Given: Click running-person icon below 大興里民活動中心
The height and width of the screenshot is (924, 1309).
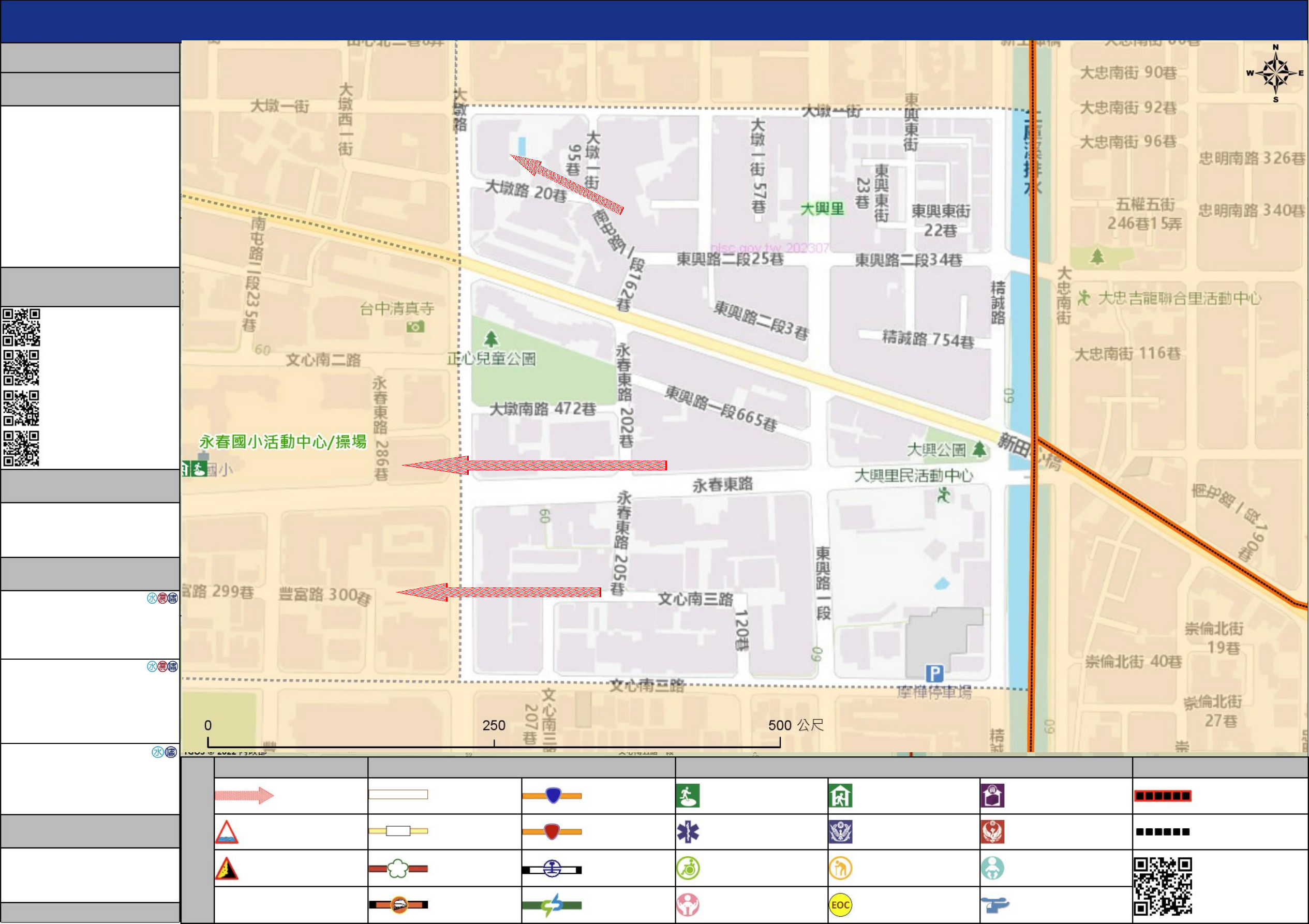Looking at the screenshot, I should pyautogui.click(x=944, y=495).
